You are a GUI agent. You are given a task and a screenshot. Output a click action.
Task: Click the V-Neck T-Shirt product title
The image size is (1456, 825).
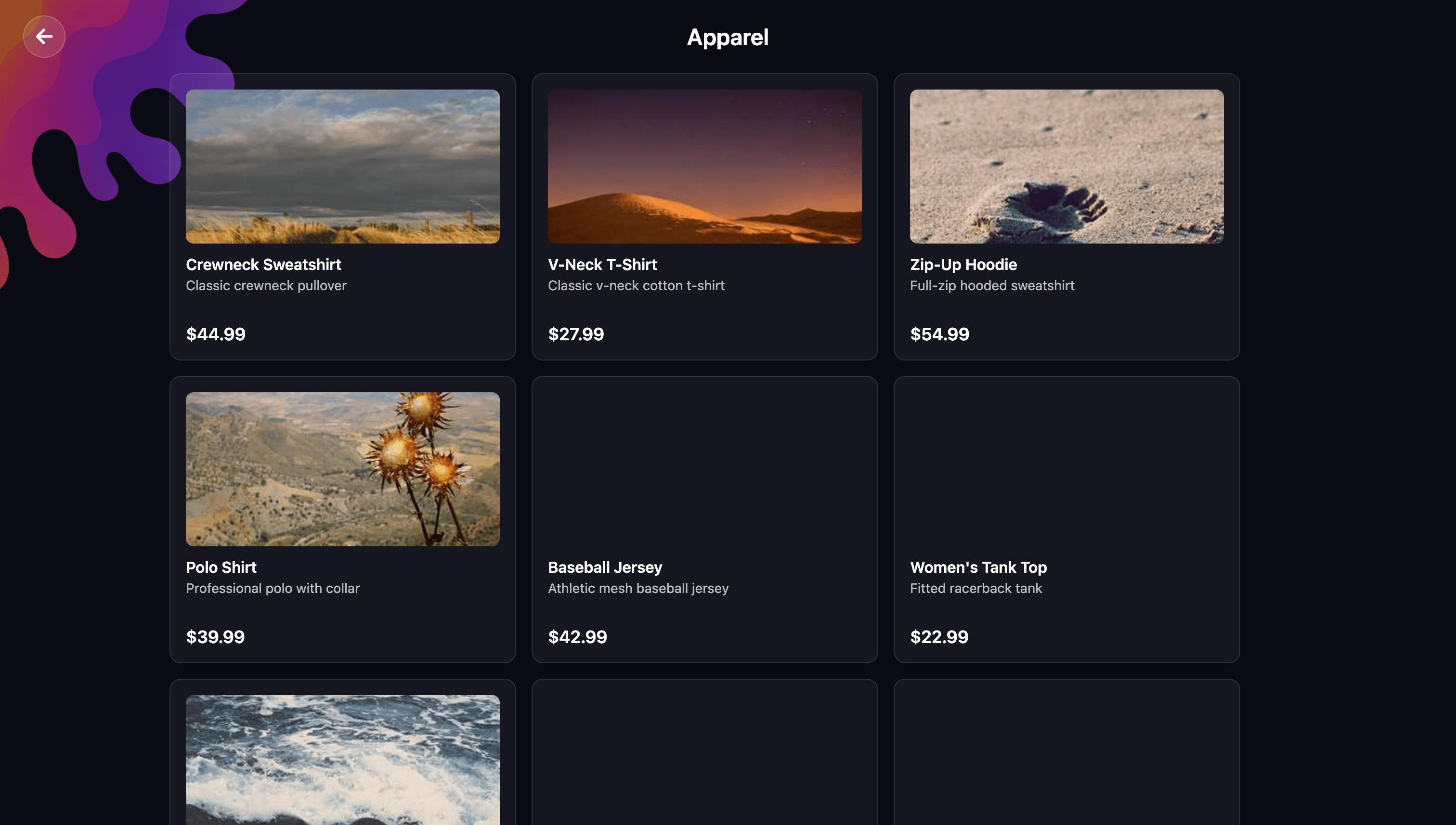(x=602, y=265)
